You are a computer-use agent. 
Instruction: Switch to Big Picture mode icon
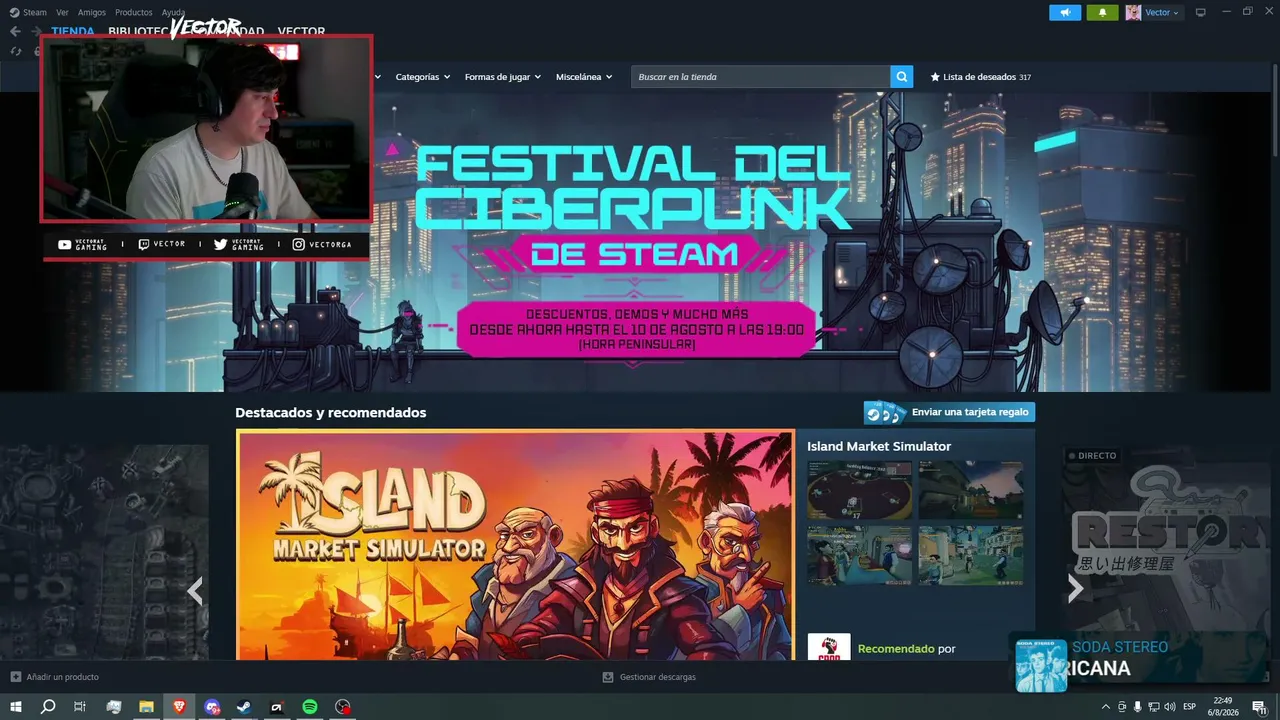tap(1201, 12)
